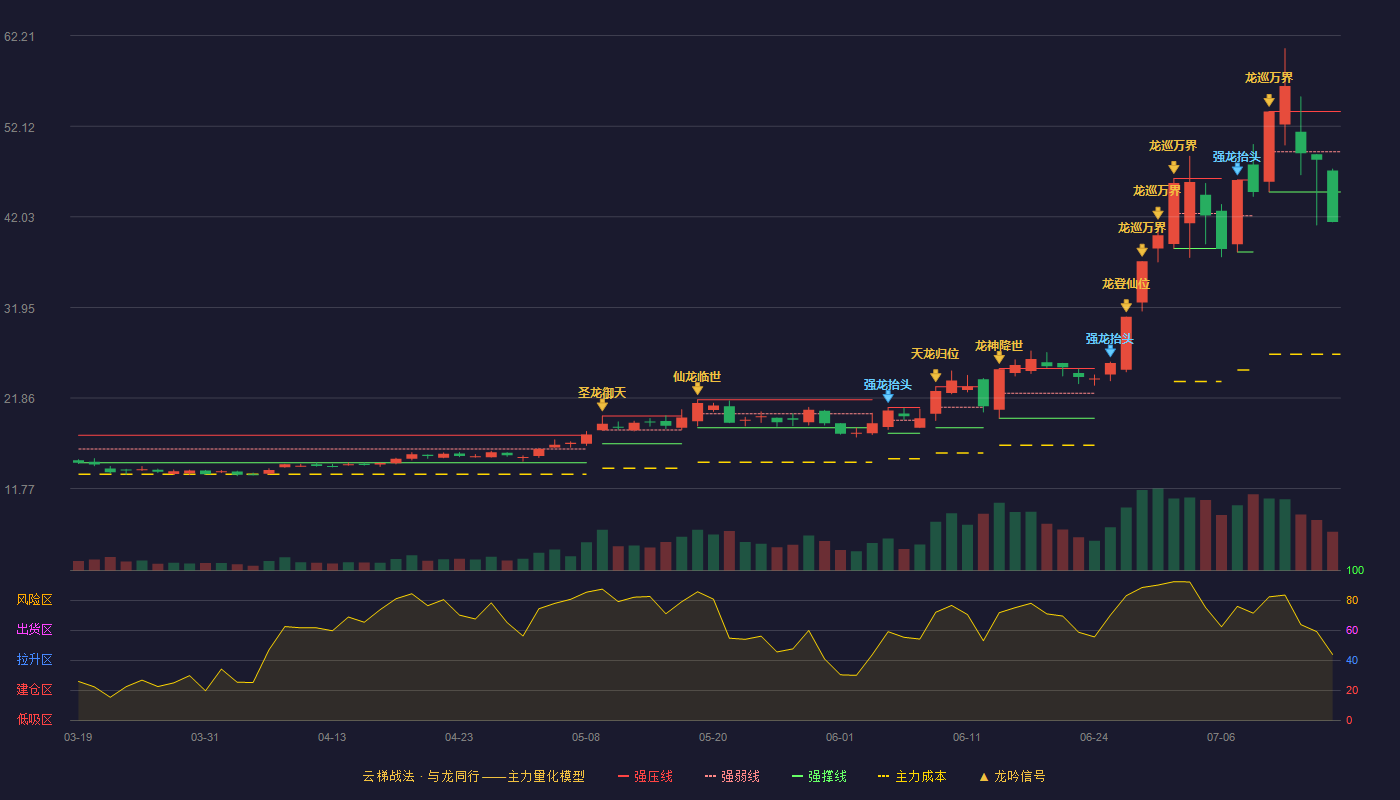Select the 龙神降世 signal arrow

coord(999,357)
